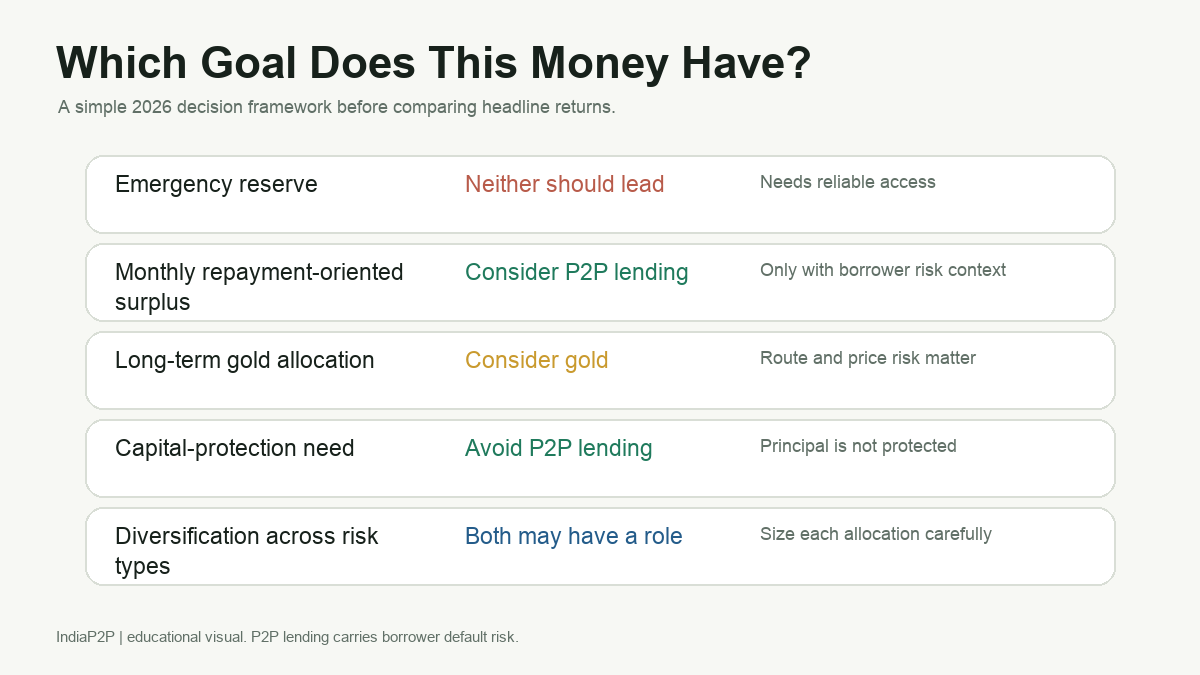Click the 'Emergency reserve' goal label
1200x675 pixels.
click(x=216, y=185)
